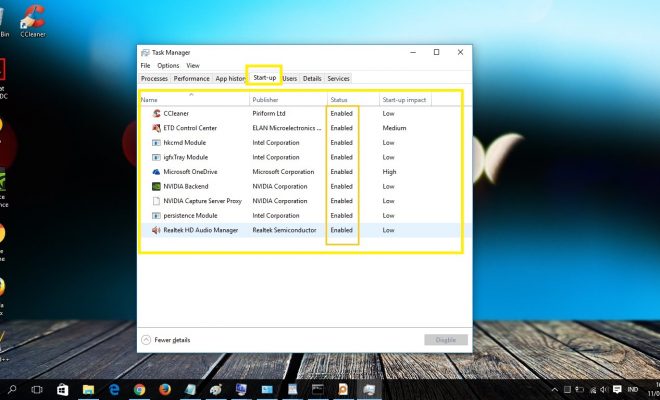Switch to the command prompt taskbar icon
Image resolution: width=660 pixels, height=400 pixels.
click(318, 389)
